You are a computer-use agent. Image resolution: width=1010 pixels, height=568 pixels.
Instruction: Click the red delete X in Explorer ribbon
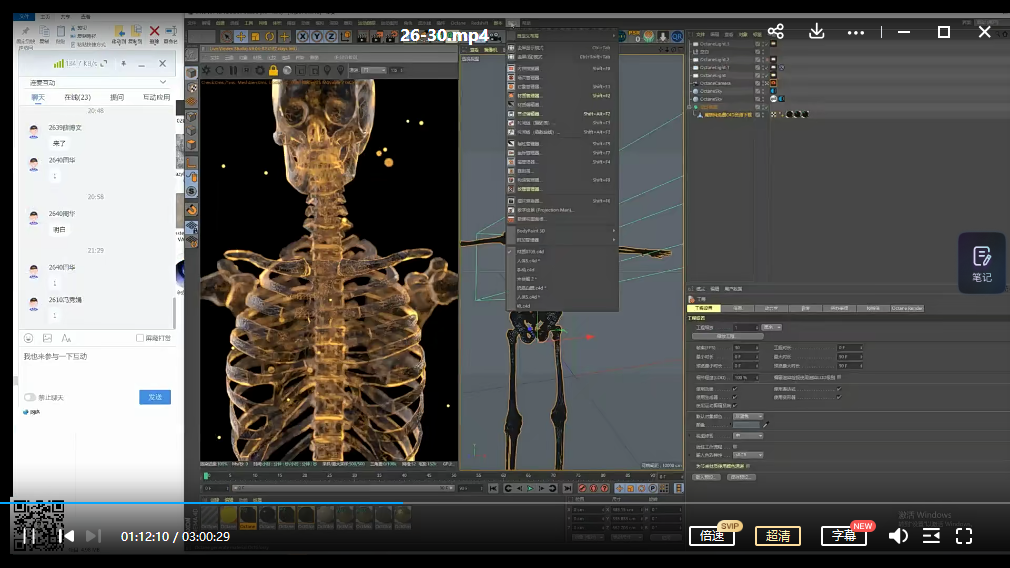pyautogui.click(x=155, y=31)
